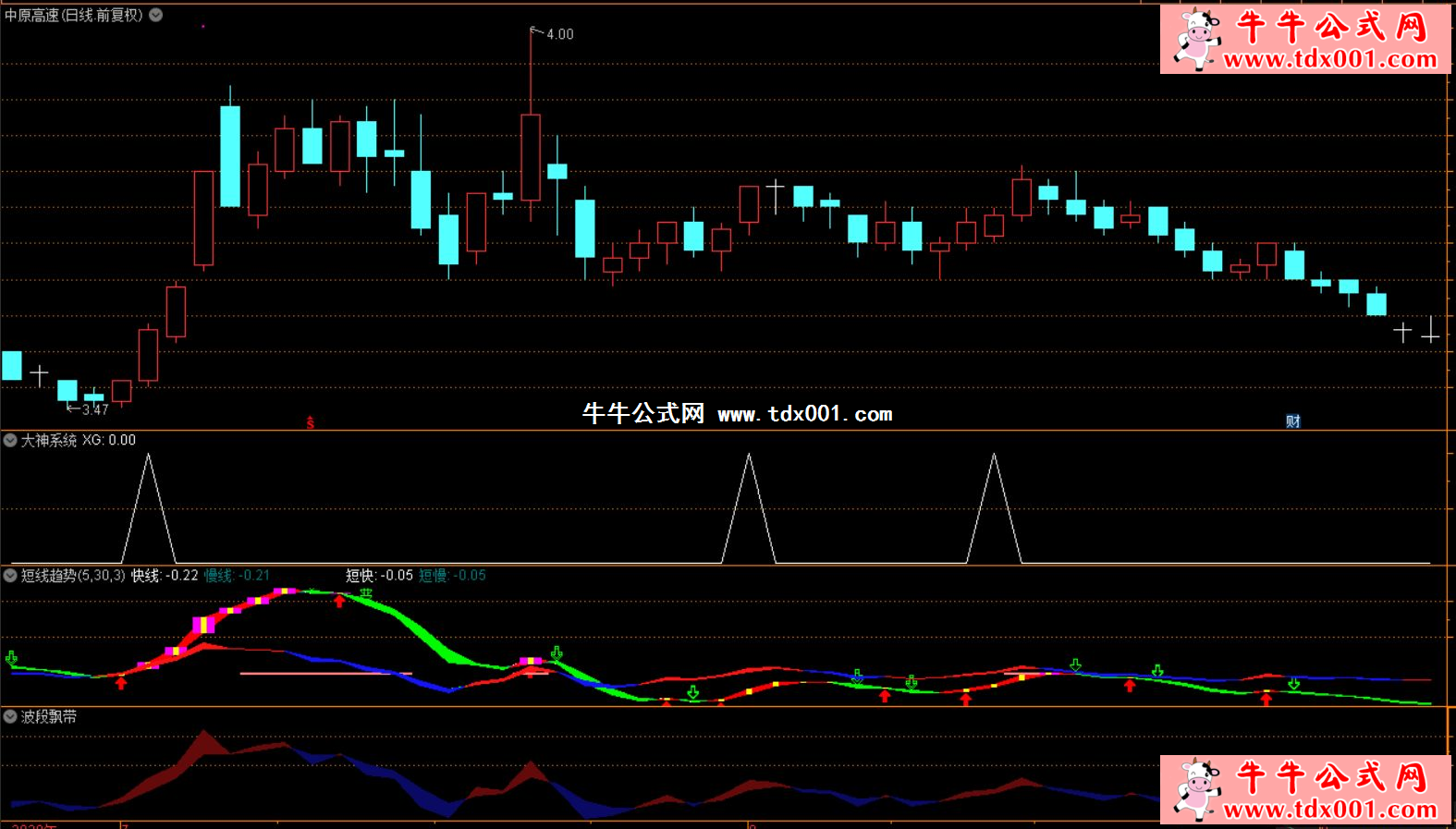Click the 中原高速(日线,前复权) chart title
Image resolution: width=1456 pixels, height=829 pixels.
point(74,15)
